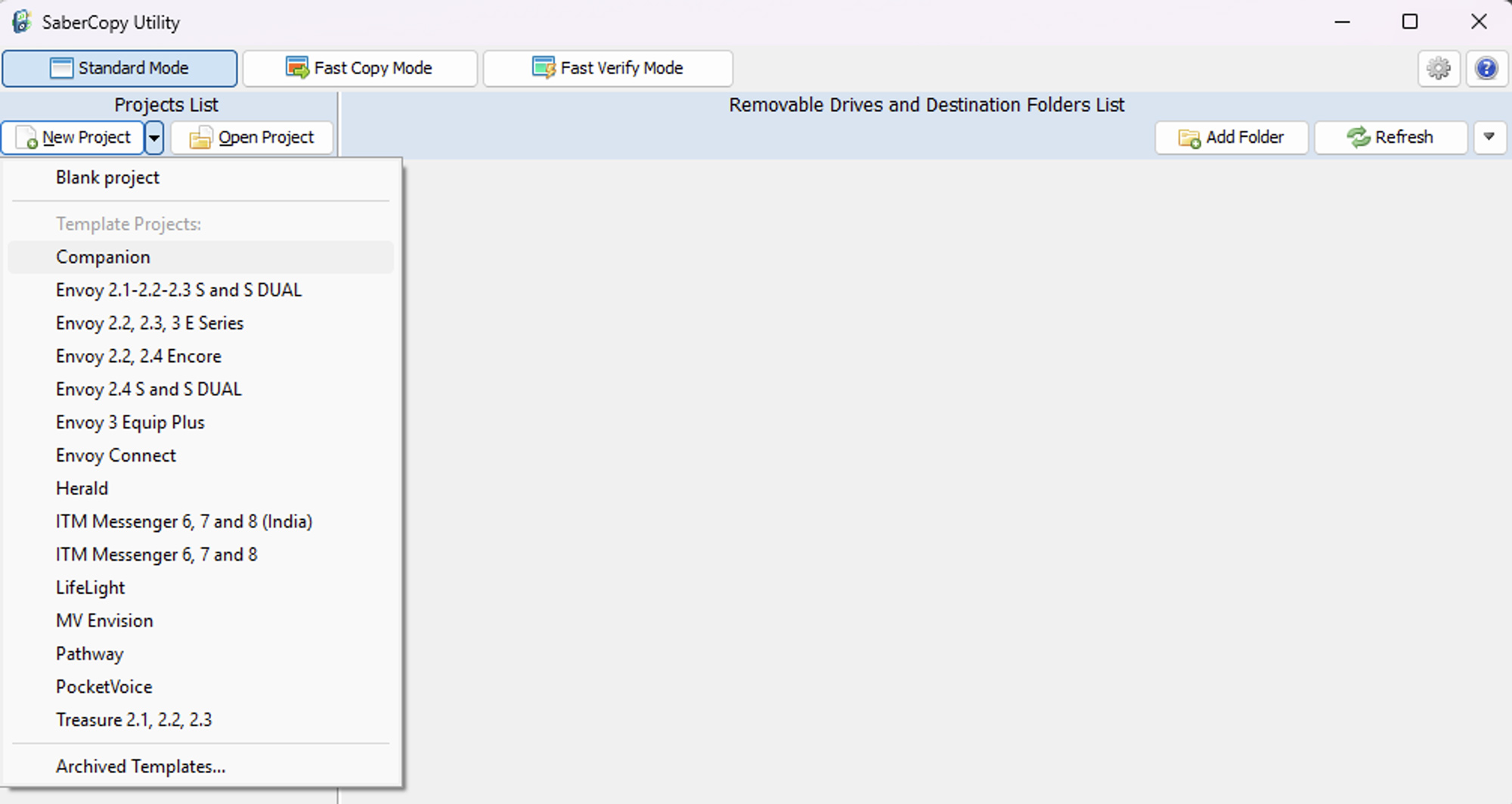
Task: Click the Add Folder button
Action: 1232,138
